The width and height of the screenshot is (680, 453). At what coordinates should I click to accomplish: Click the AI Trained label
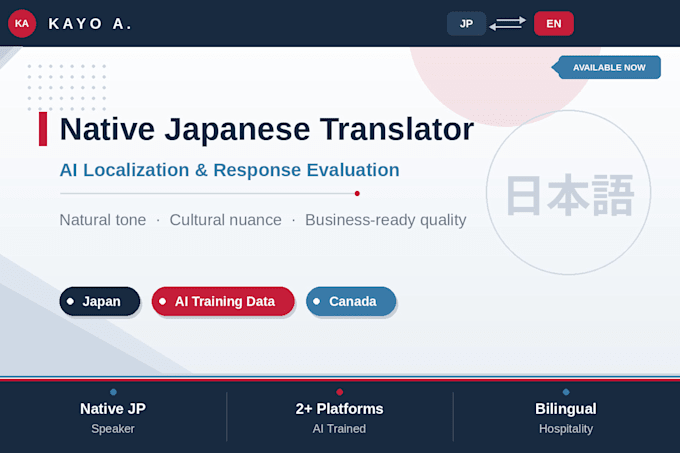click(339, 429)
